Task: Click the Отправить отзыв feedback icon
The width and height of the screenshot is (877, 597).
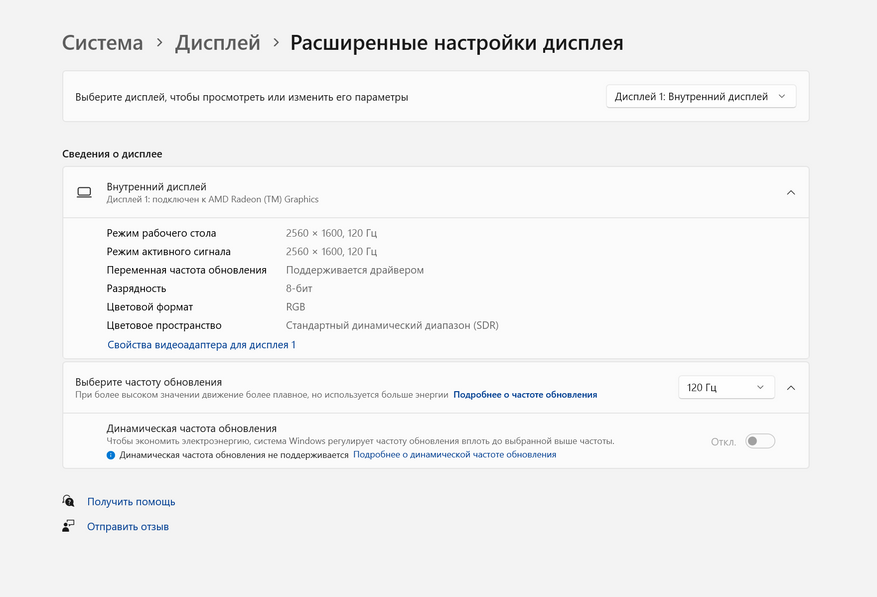Action: 69,526
